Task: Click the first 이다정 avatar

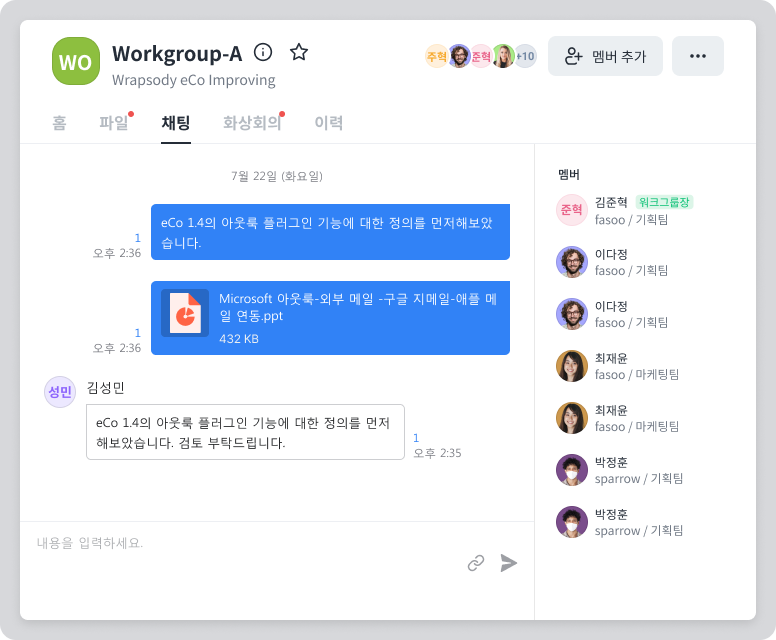Action: pyautogui.click(x=572, y=262)
